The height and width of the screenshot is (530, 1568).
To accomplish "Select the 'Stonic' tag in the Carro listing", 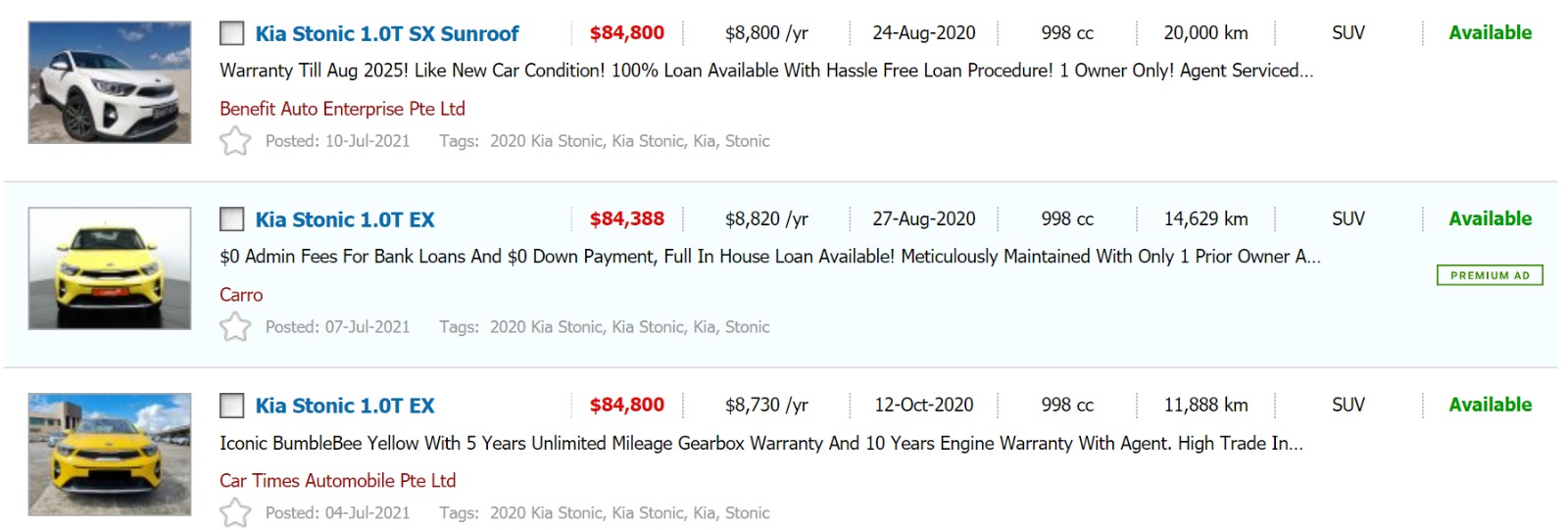I will 747,327.
